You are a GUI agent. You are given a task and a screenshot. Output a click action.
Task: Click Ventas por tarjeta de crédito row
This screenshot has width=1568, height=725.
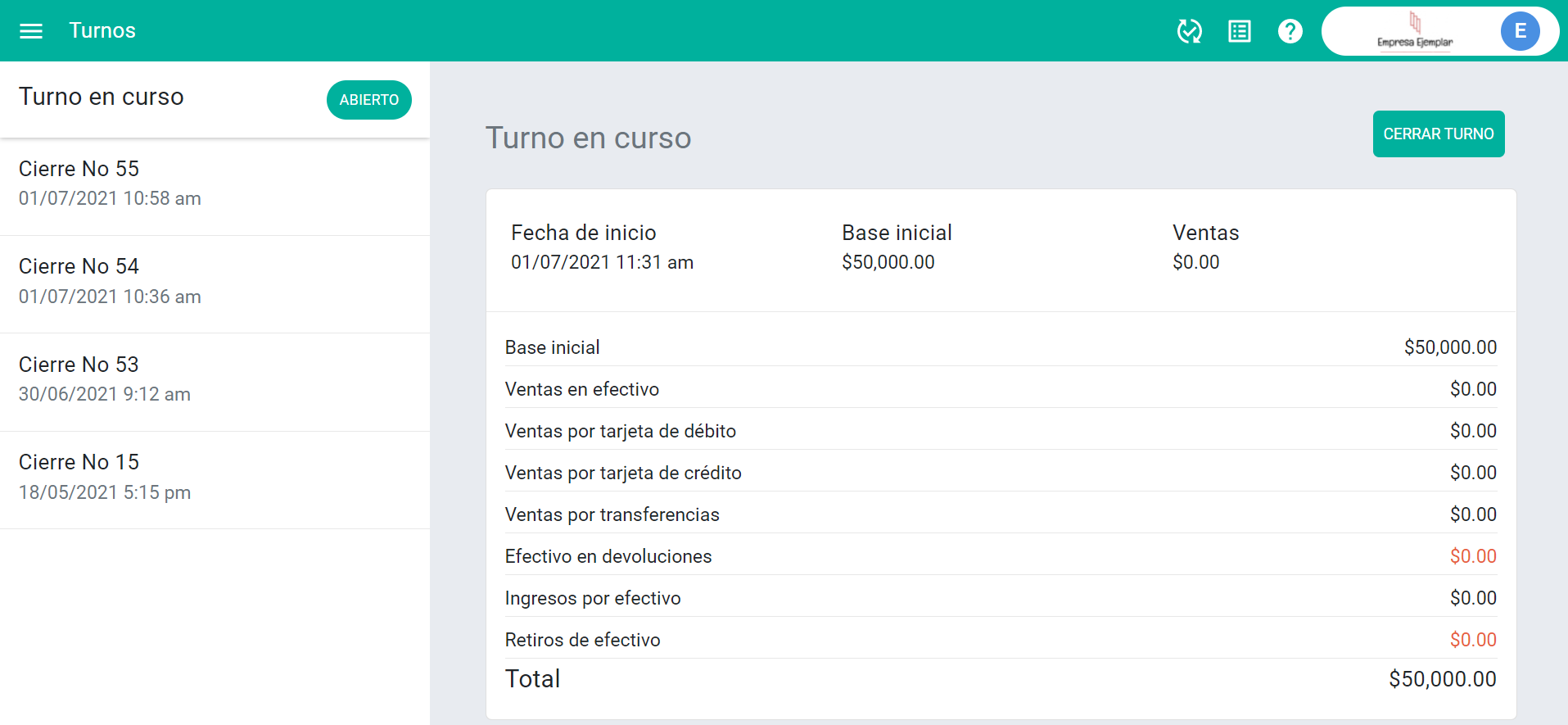pyautogui.click(x=1001, y=472)
